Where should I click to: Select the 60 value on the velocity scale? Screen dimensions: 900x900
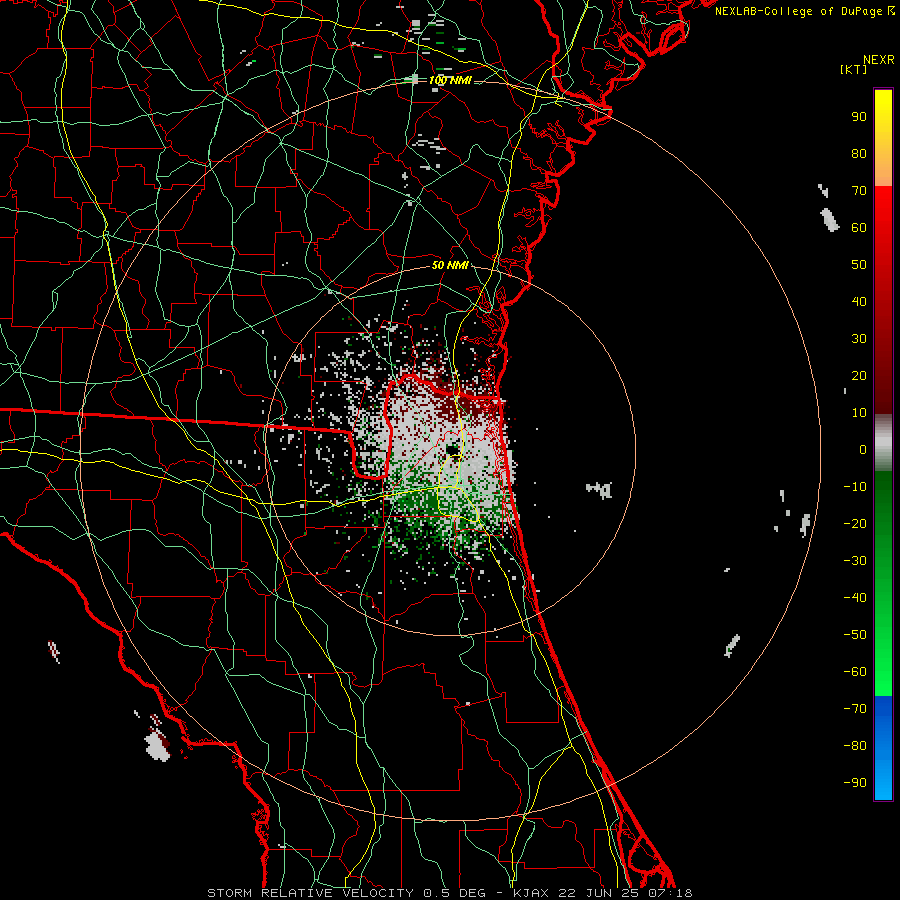pos(859,228)
